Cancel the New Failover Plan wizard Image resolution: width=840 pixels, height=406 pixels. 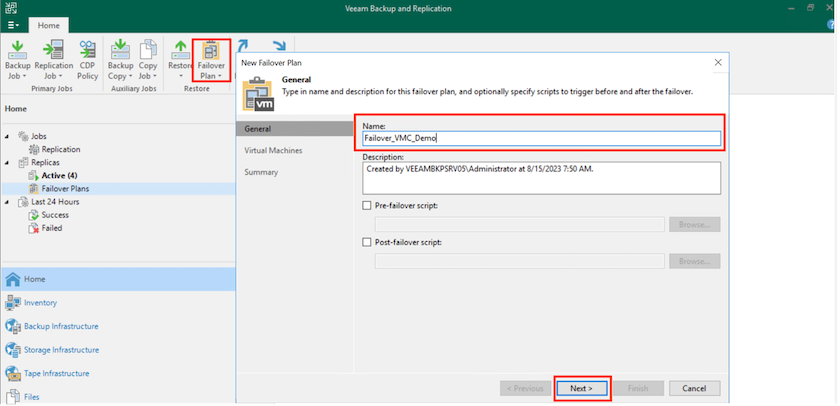[x=694, y=388]
